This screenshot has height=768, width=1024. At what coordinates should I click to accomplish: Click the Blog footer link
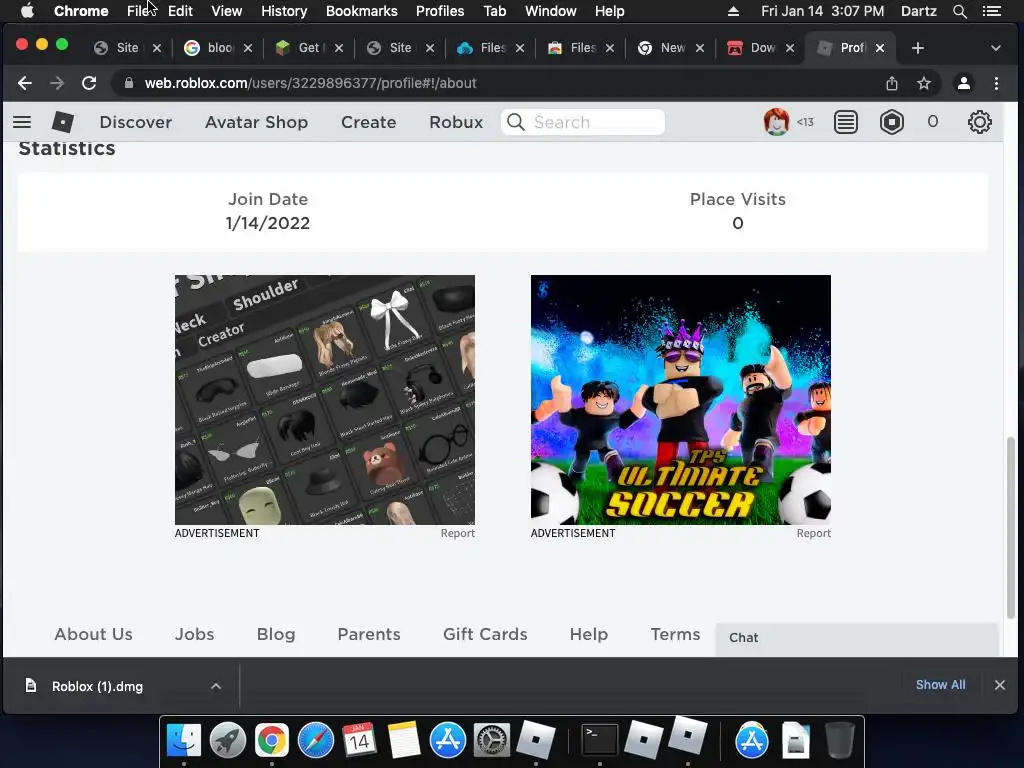click(276, 634)
